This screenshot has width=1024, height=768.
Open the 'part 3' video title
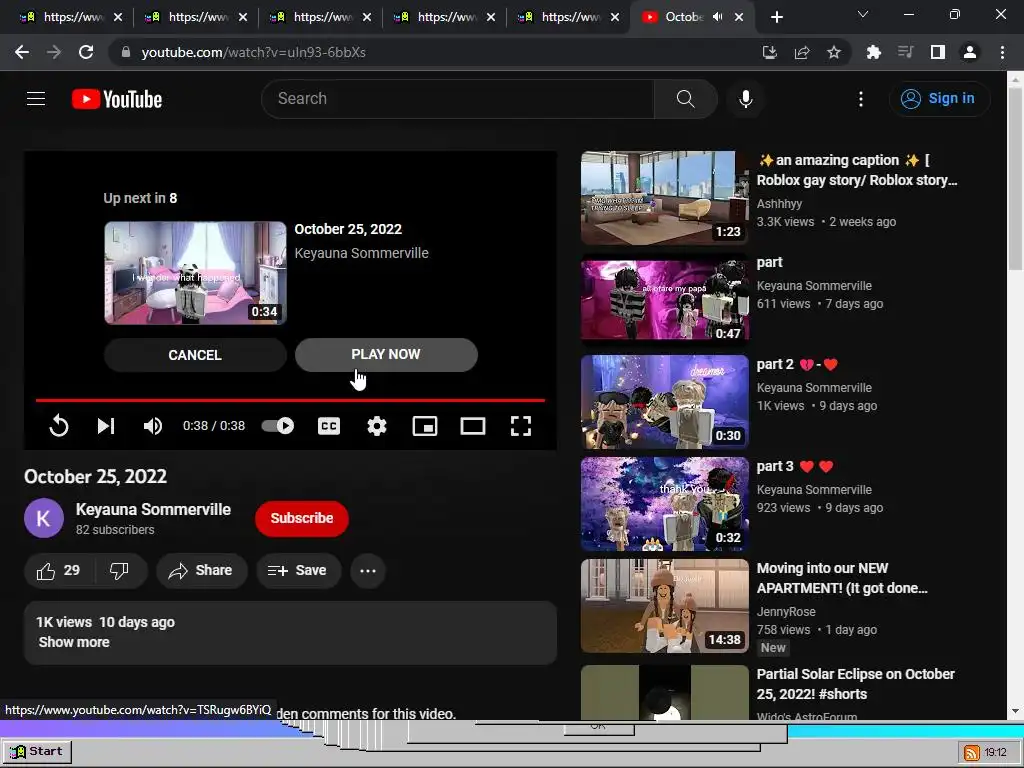pyautogui.click(x=795, y=466)
